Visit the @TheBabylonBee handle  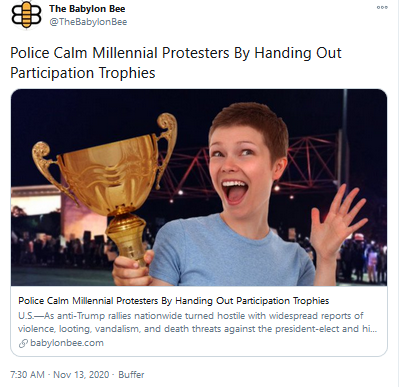pos(88,22)
